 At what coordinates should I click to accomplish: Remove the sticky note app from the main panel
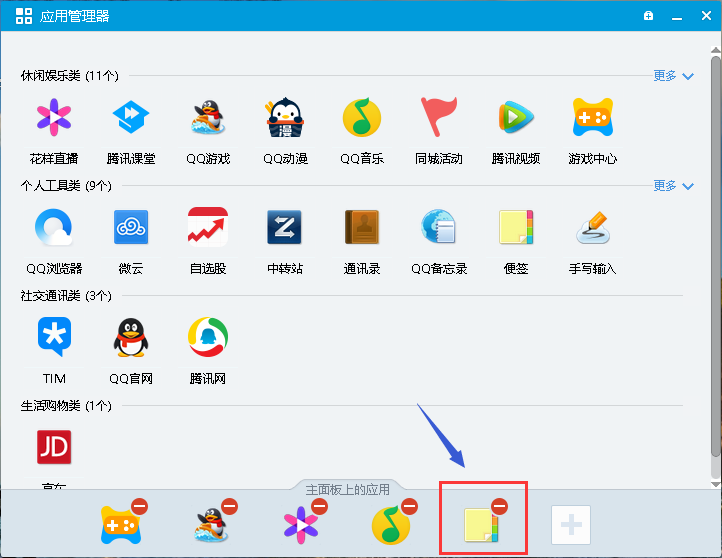(x=499, y=507)
